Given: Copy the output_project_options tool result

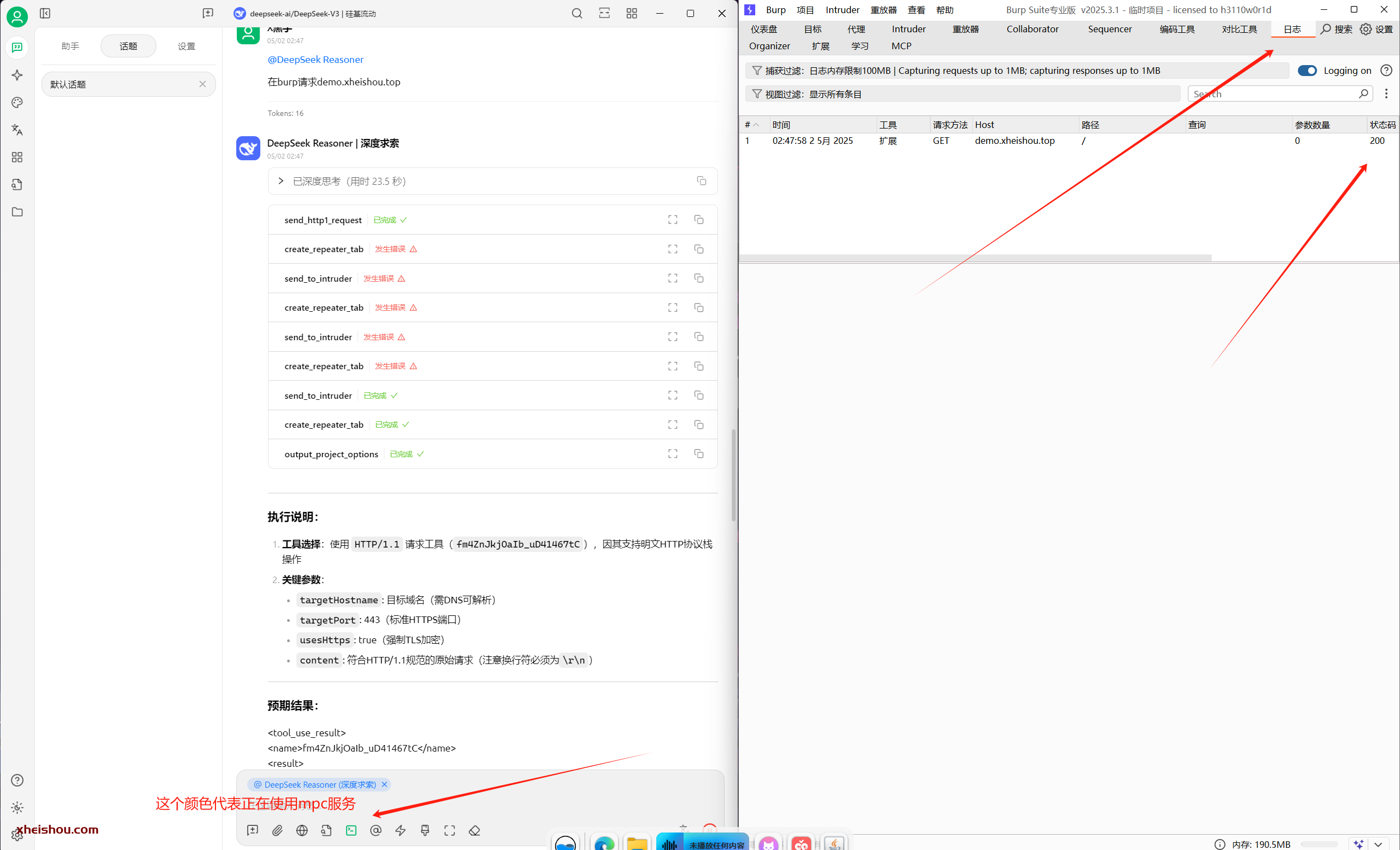Looking at the screenshot, I should (x=699, y=453).
